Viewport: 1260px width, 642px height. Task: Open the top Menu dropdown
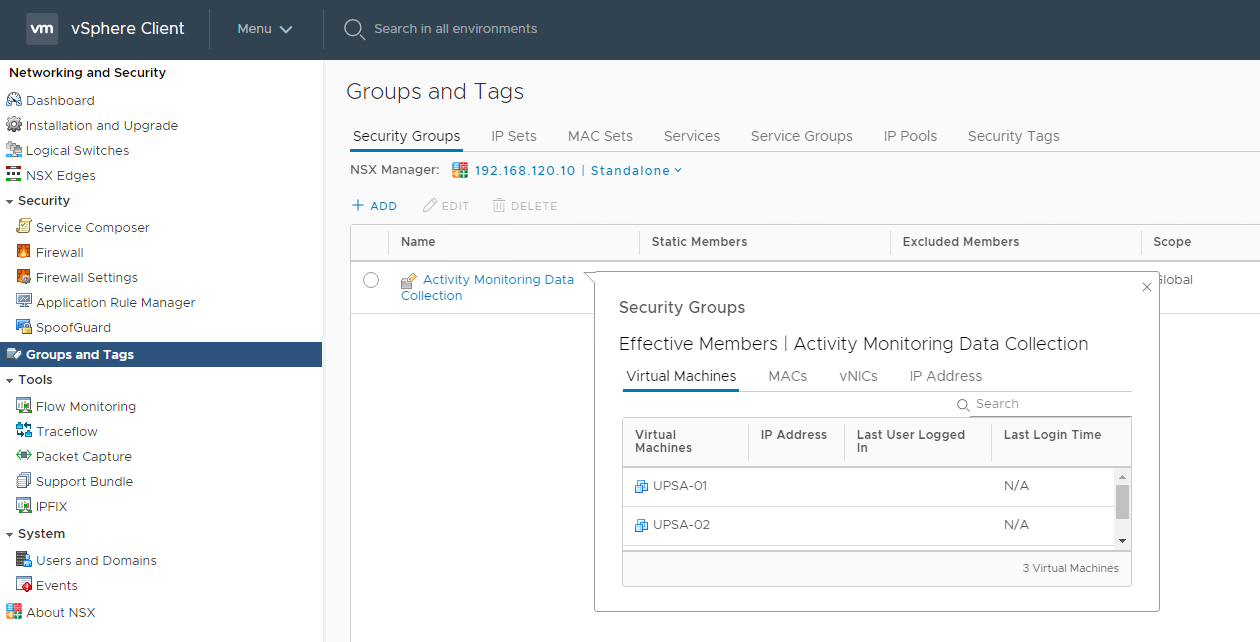coord(265,29)
